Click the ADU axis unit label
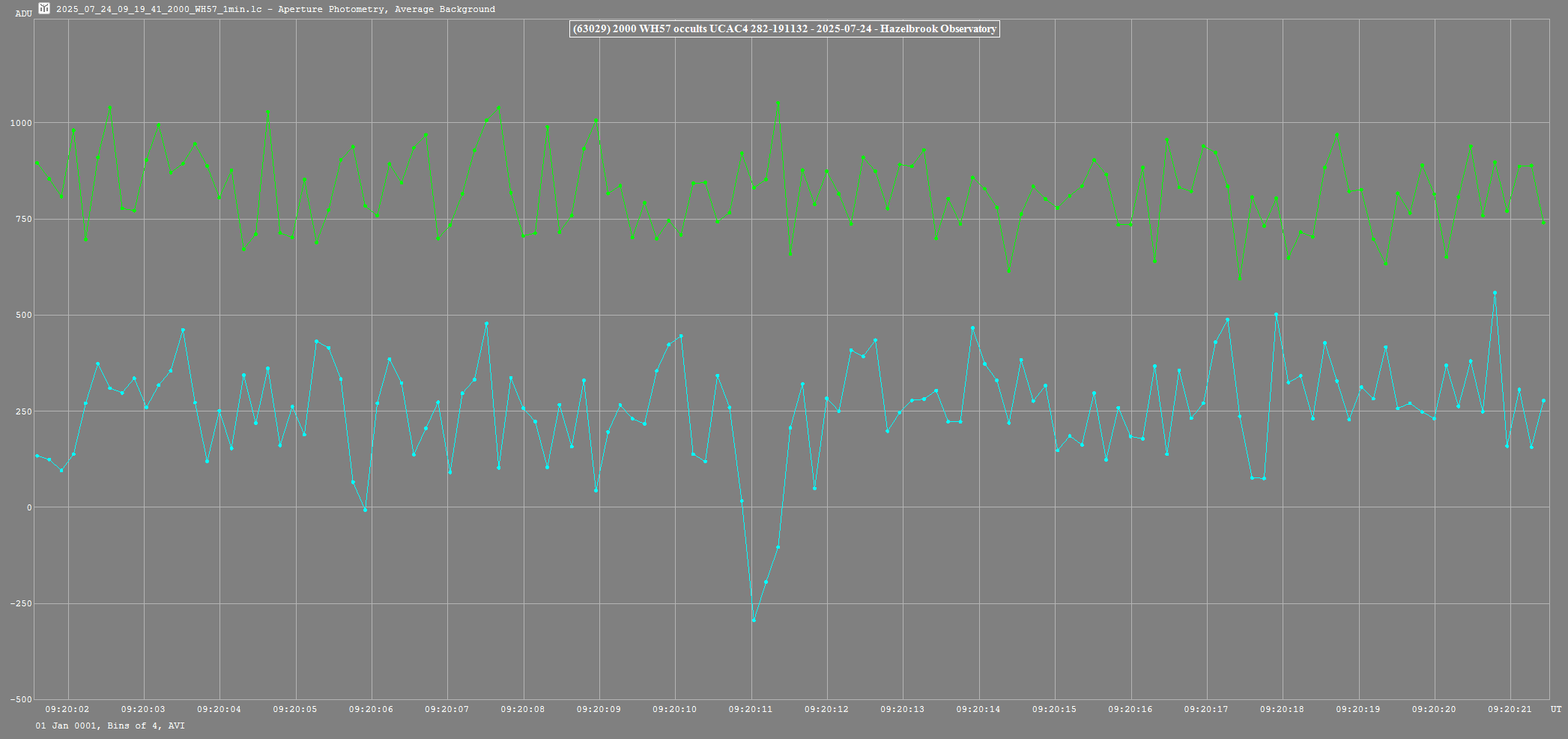Image resolution: width=1568 pixels, height=739 pixels. pos(23,13)
